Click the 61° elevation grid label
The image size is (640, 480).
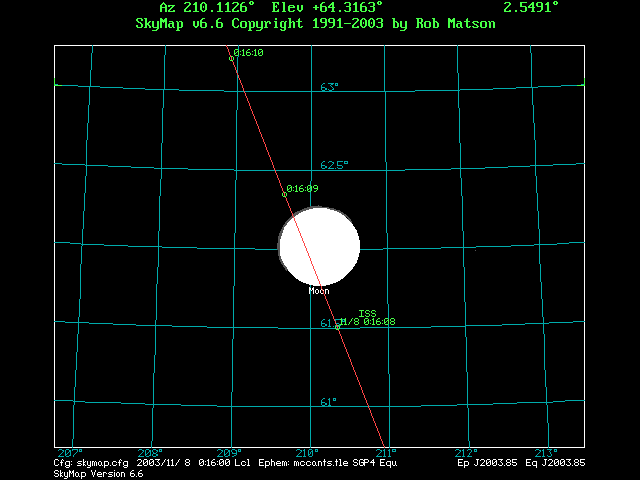pyautogui.click(x=328, y=402)
